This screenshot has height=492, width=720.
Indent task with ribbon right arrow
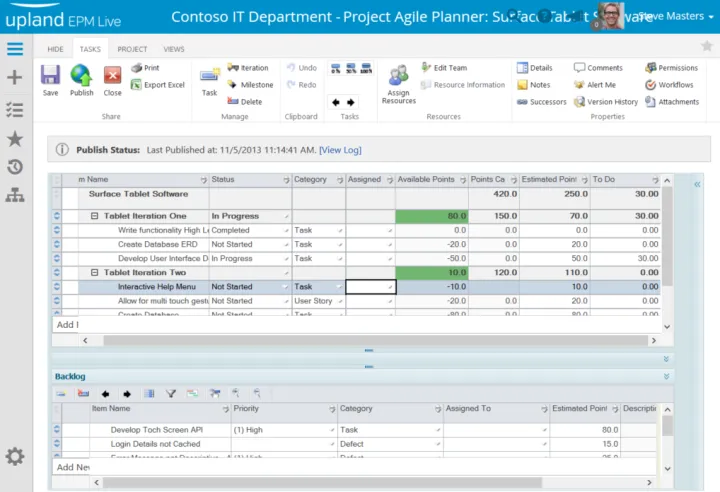pyautogui.click(x=351, y=102)
